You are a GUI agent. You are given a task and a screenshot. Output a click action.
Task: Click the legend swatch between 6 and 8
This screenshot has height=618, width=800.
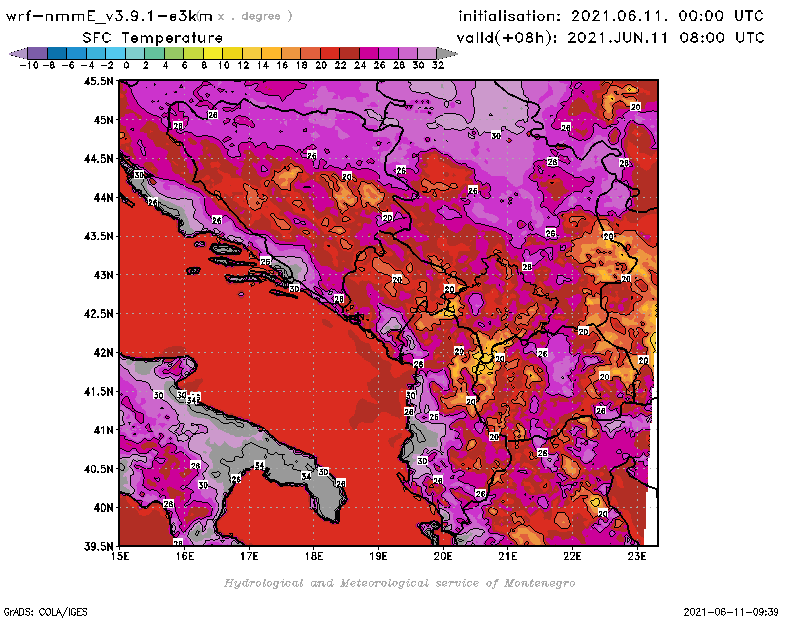pos(193,53)
